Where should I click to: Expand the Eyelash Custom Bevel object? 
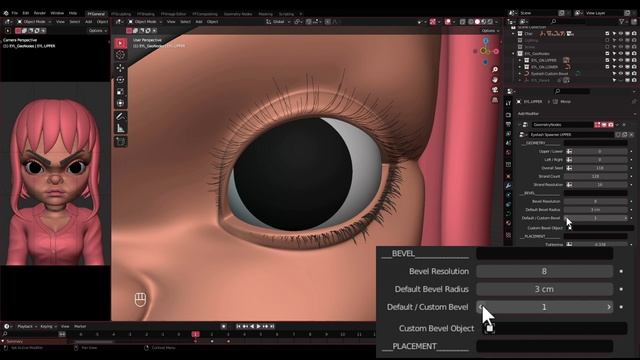click(520, 73)
